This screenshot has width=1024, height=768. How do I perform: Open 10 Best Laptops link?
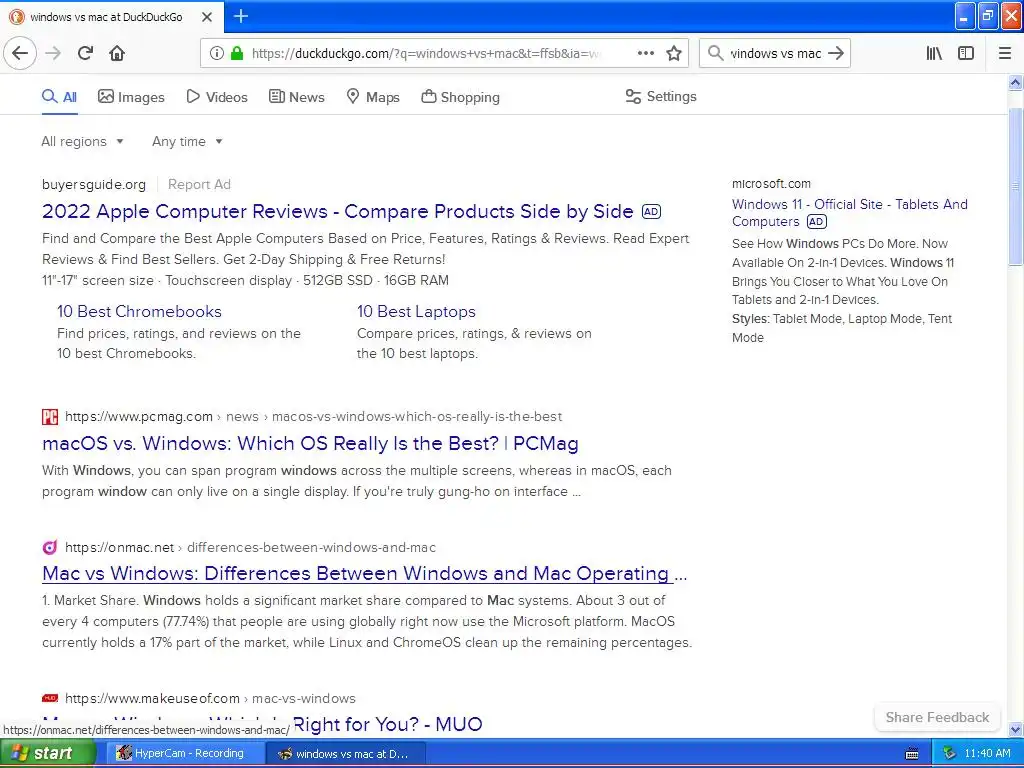point(416,312)
